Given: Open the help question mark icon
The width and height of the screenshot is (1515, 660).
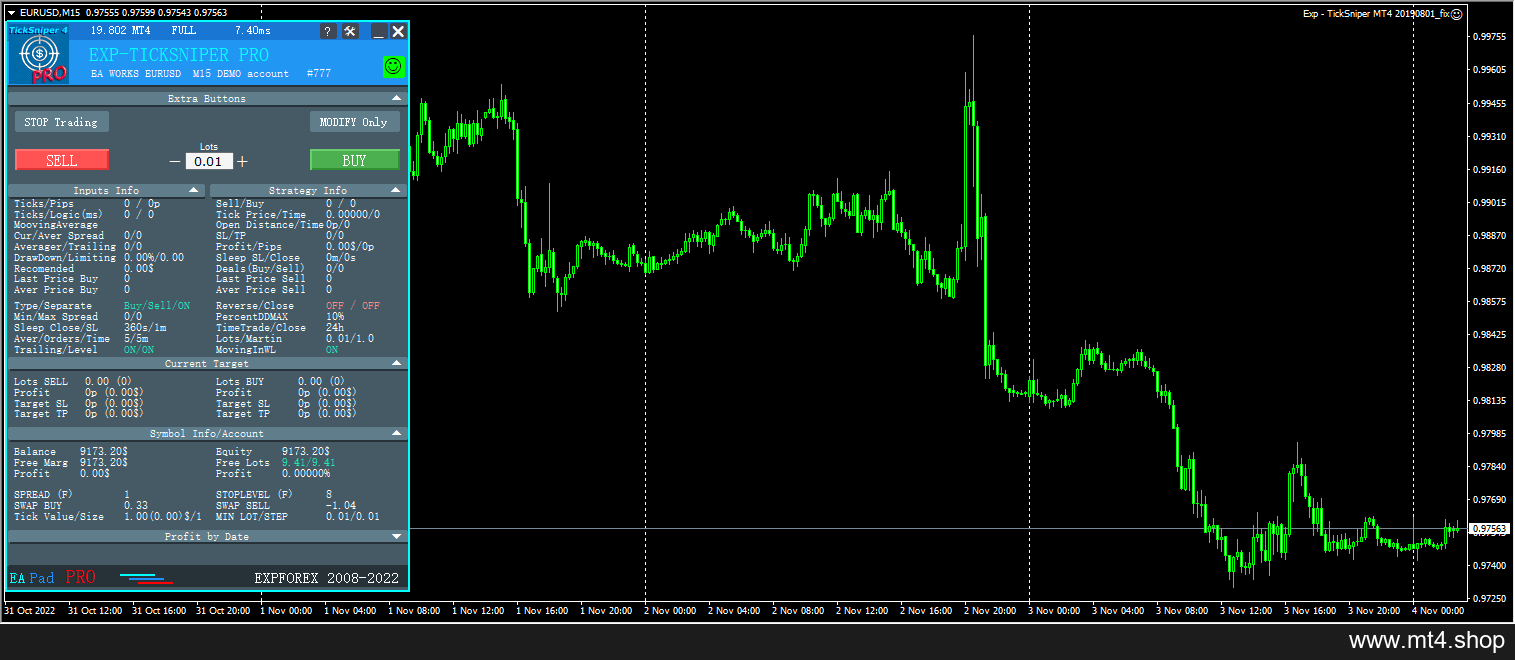Looking at the screenshot, I should click(328, 32).
